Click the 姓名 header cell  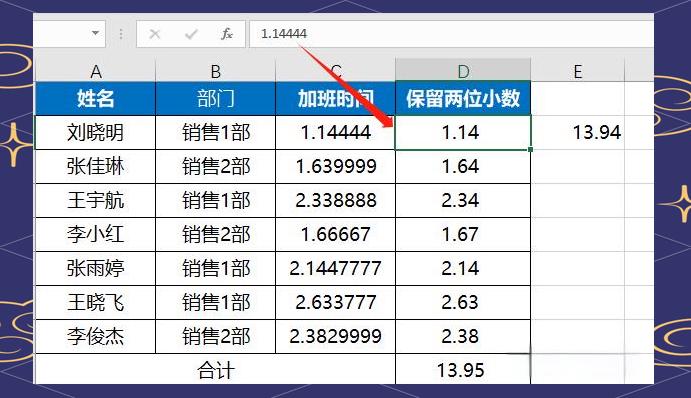[x=95, y=98]
